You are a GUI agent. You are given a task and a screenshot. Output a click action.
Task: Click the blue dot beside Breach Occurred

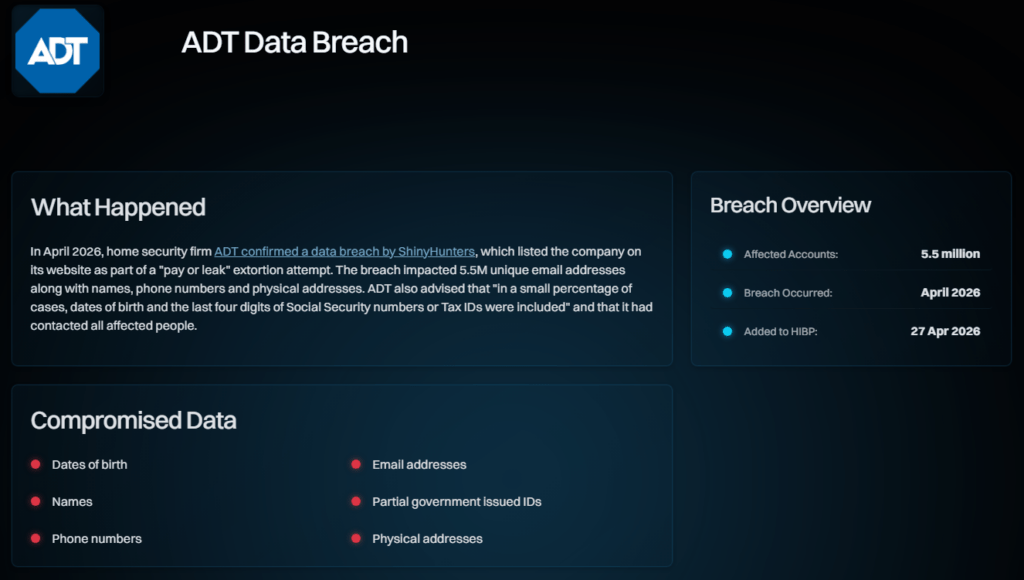728,293
